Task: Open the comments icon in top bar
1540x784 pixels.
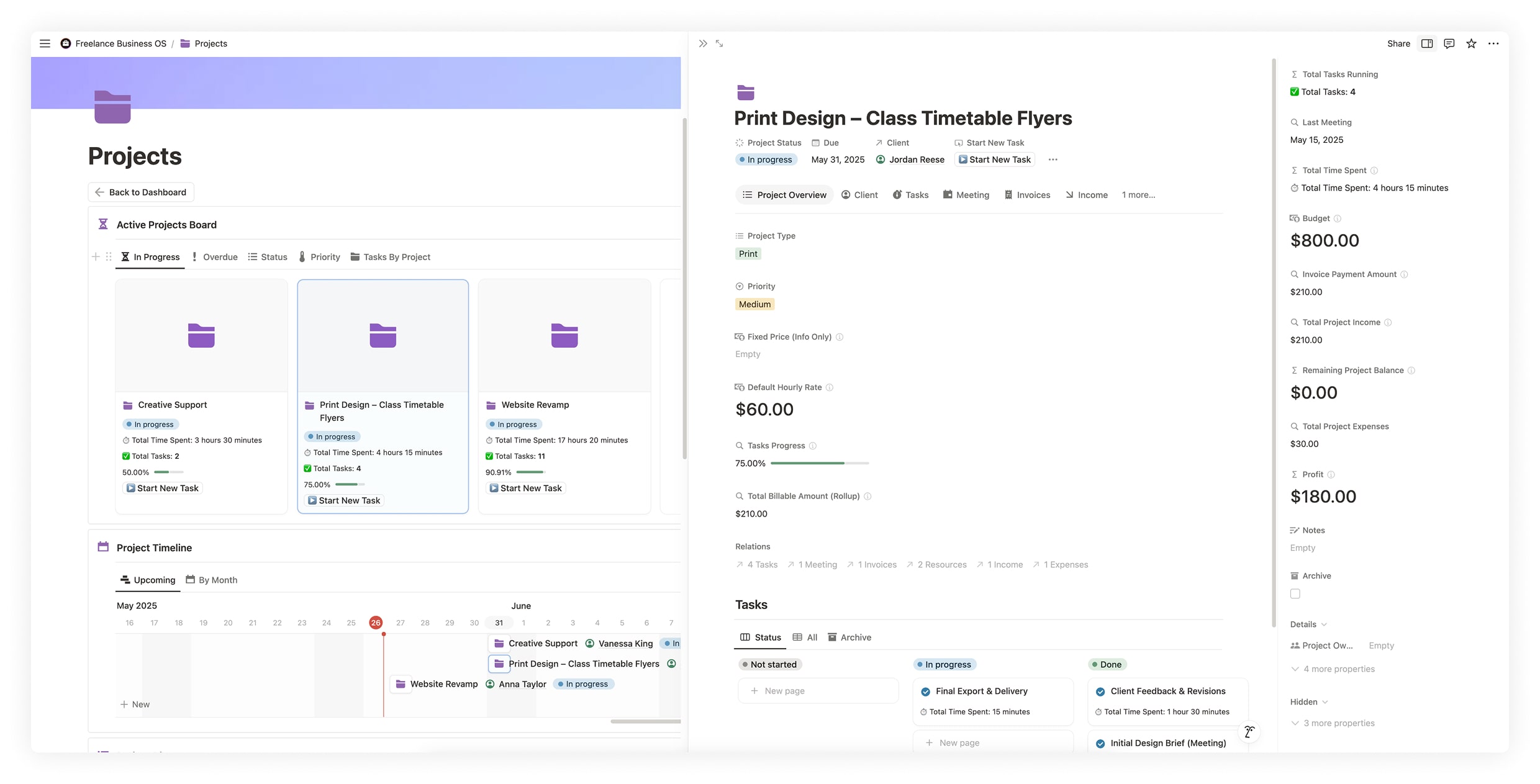Action: (x=1449, y=43)
